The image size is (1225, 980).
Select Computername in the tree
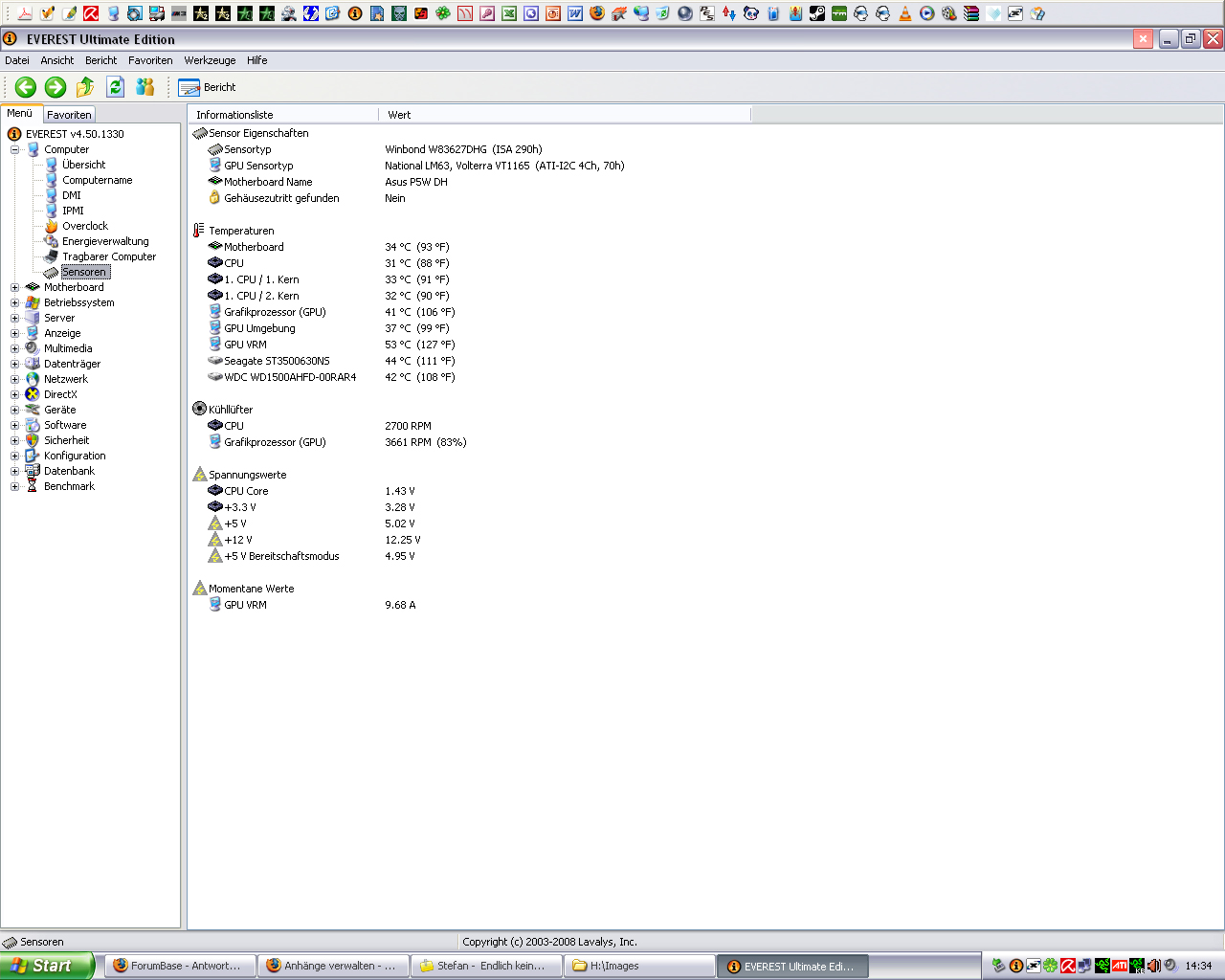(x=97, y=180)
